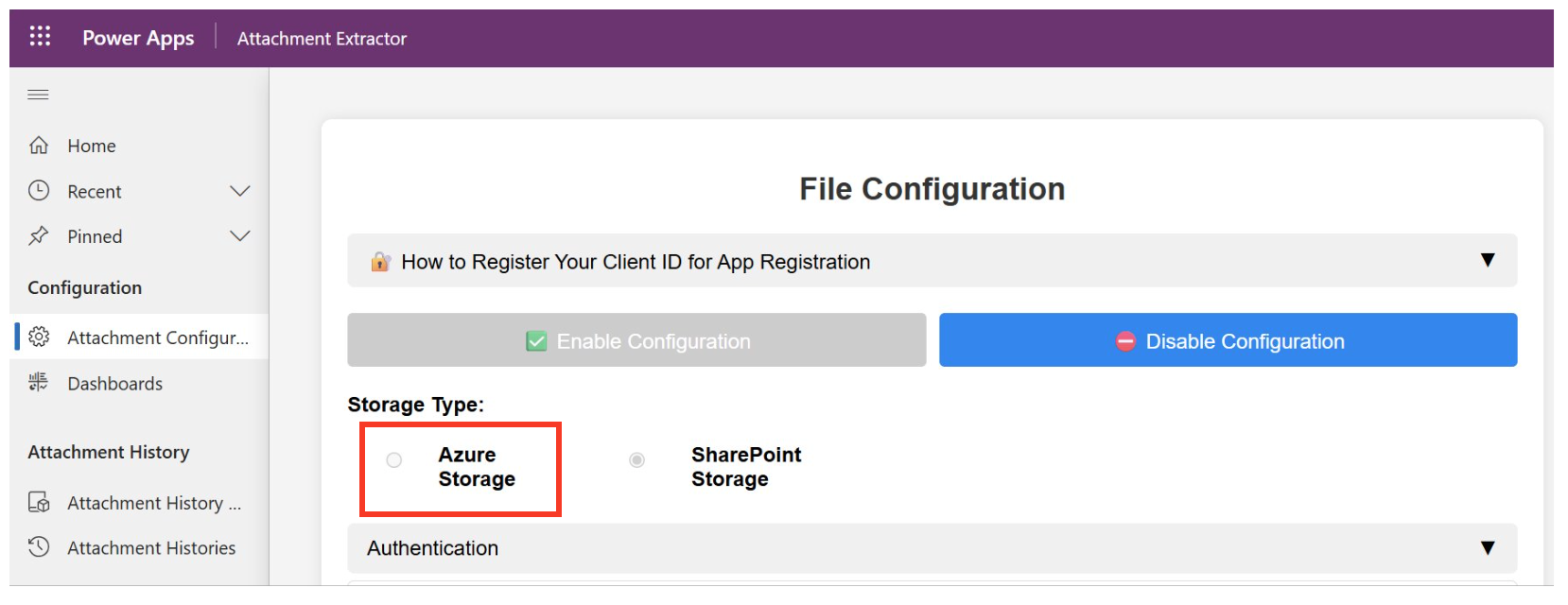Expand the Authentication section arrow
This screenshot has height=605, width=1568.
tap(1487, 548)
